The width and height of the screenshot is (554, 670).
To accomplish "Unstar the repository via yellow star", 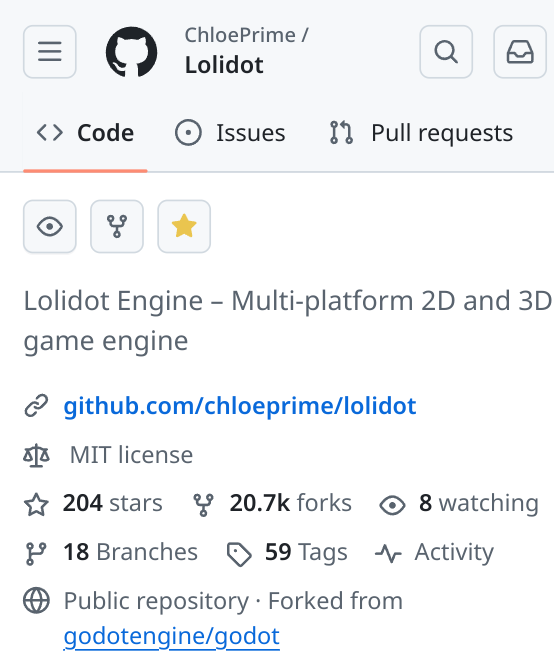I will tap(184, 226).
